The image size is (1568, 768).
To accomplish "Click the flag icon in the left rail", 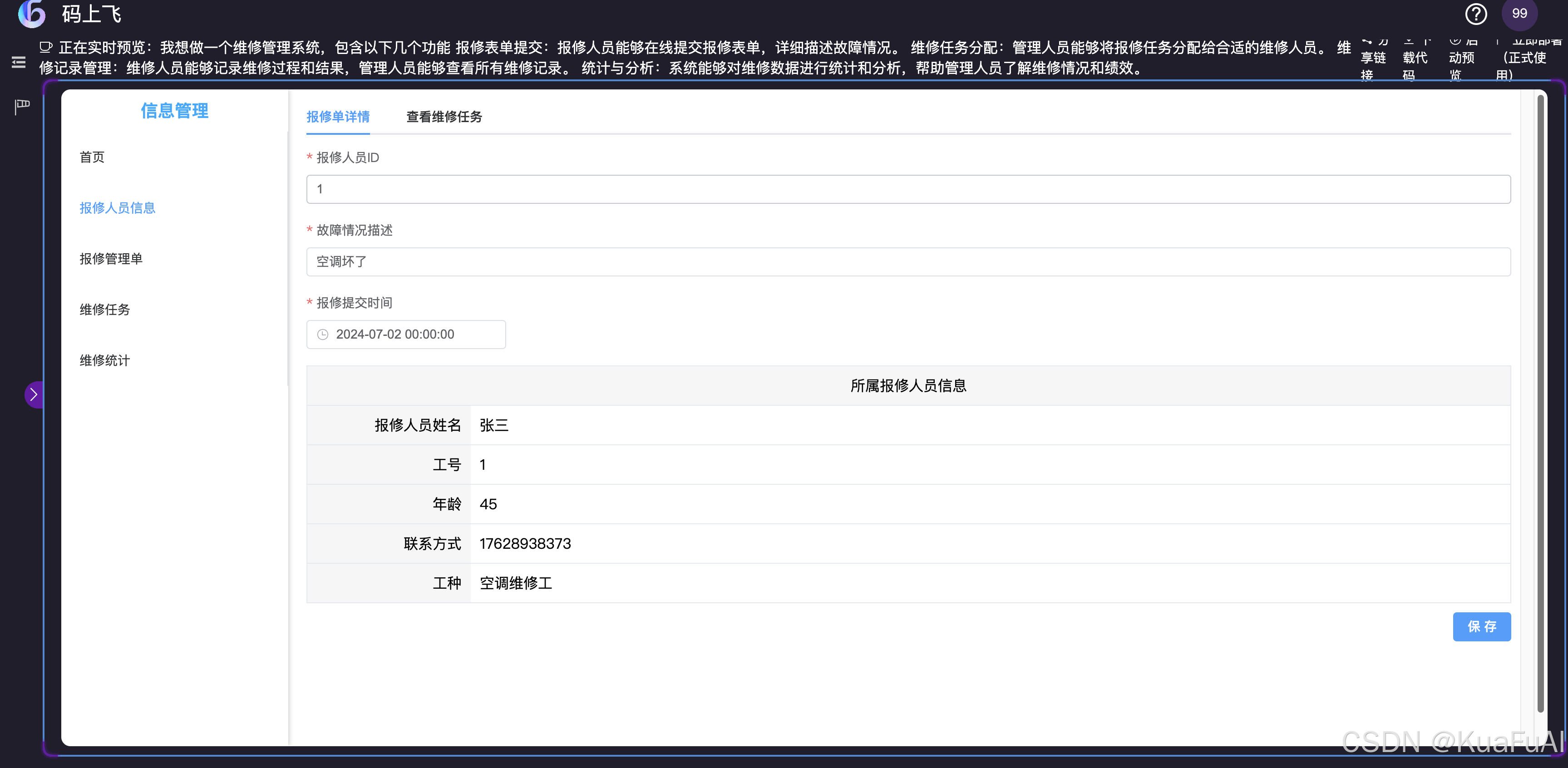I will (22, 107).
